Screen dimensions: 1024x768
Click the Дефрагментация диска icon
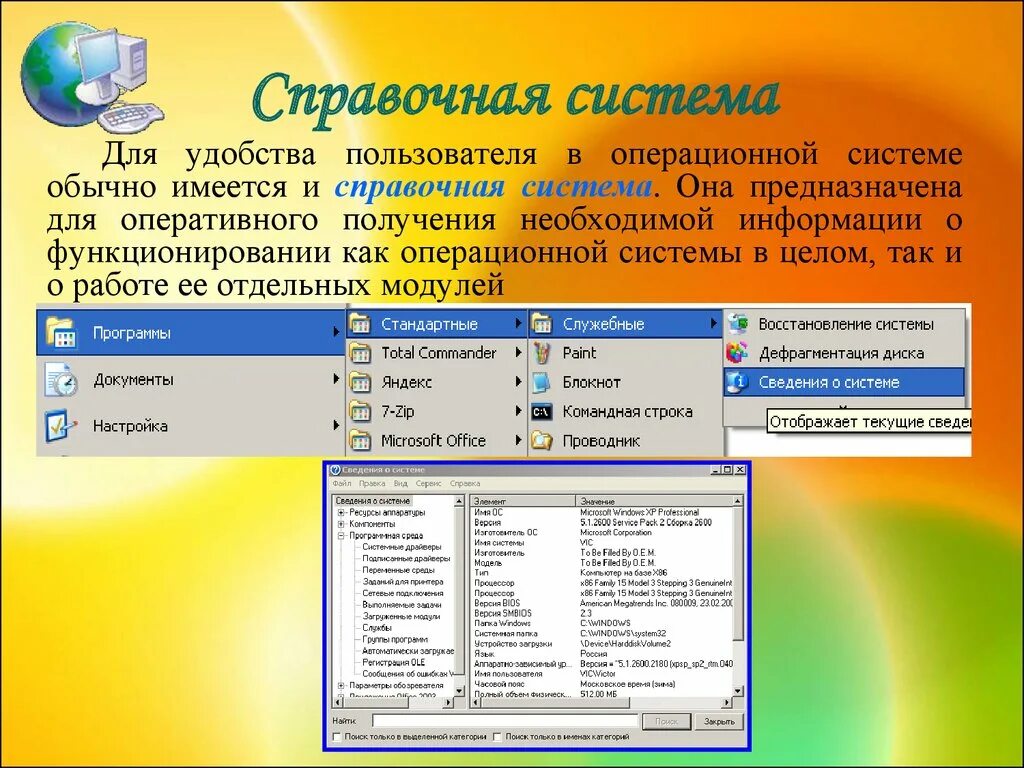(x=738, y=353)
